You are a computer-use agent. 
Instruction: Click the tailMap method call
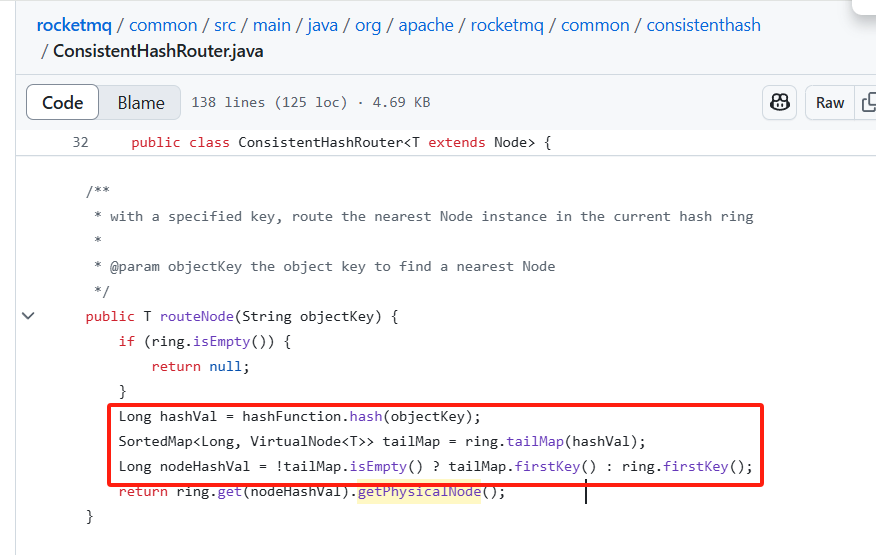coord(535,442)
